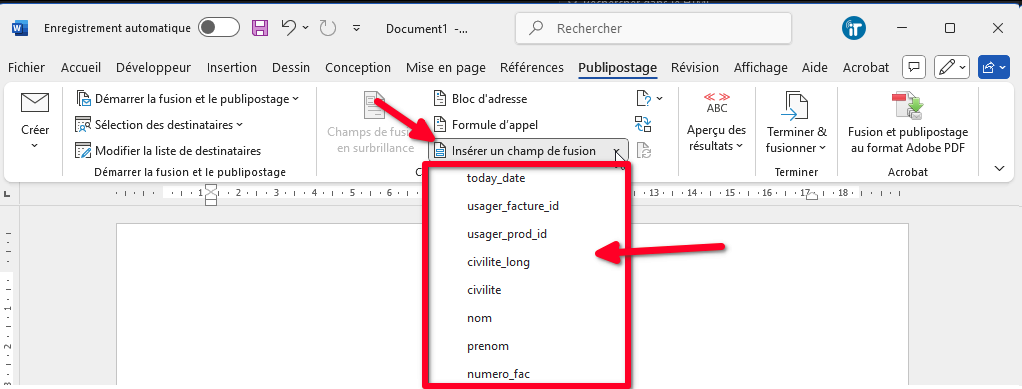Open the quick access toolbar customize arrow
Image resolution: width=1022 pixels, height=389 pixels.
coord(356,28)
